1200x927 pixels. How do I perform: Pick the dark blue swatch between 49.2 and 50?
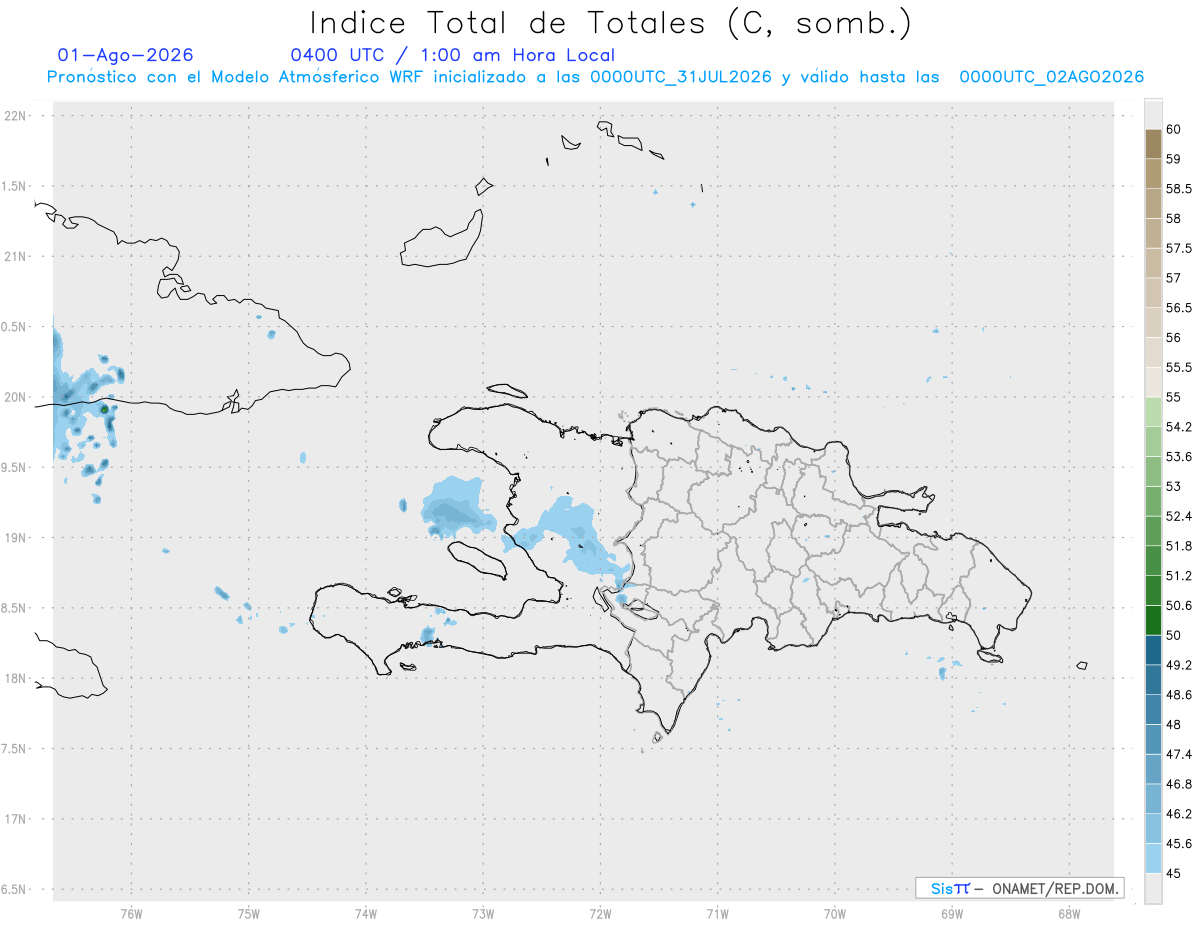(1153, 650)
